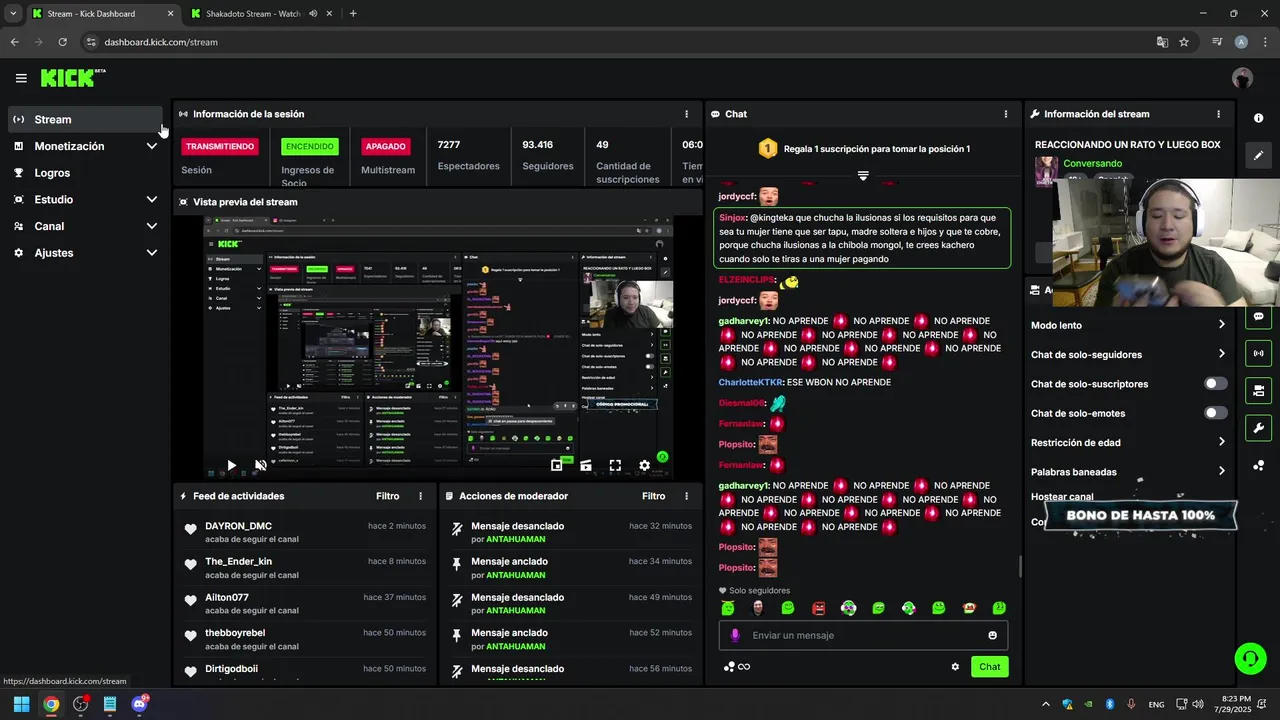This screenshot has width=1280, height=720.
Task: Open the hamburger menu beside Kick logo
Action: pos(21,78)
